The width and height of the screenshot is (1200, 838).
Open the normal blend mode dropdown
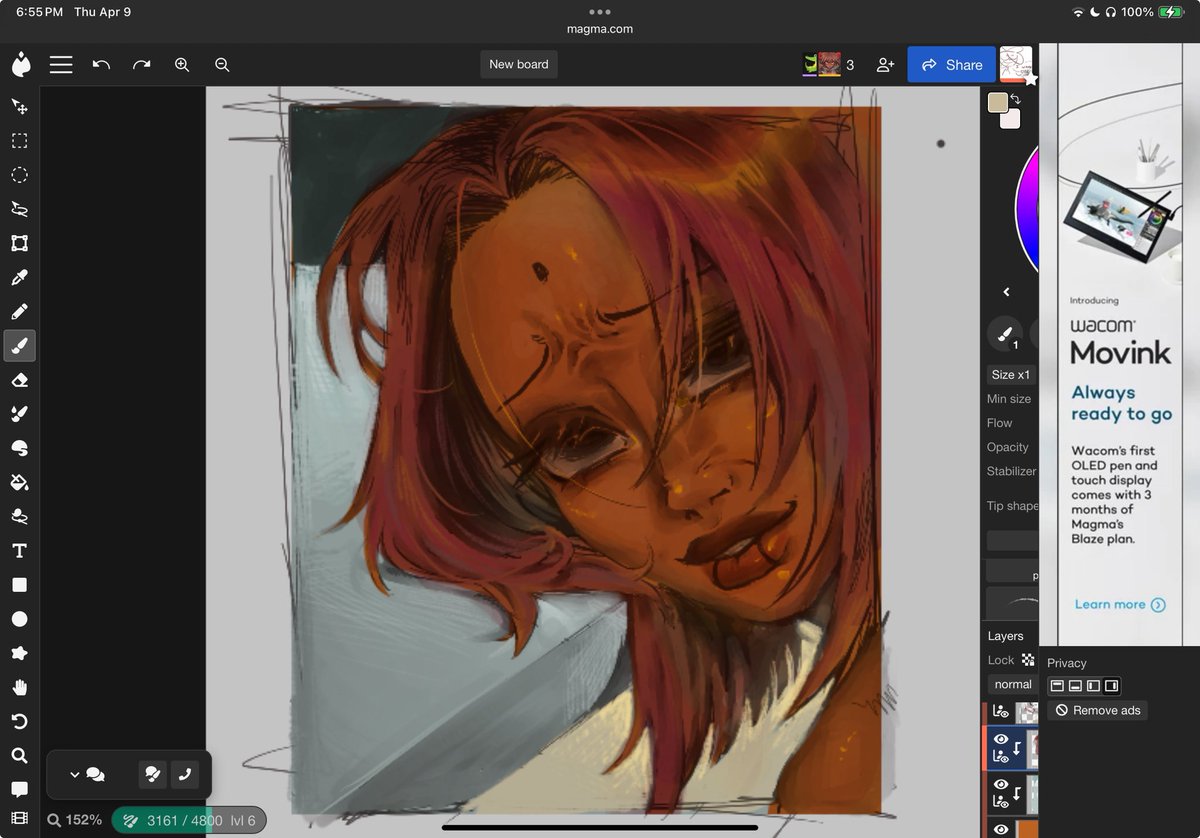(x=1012, y=684)
